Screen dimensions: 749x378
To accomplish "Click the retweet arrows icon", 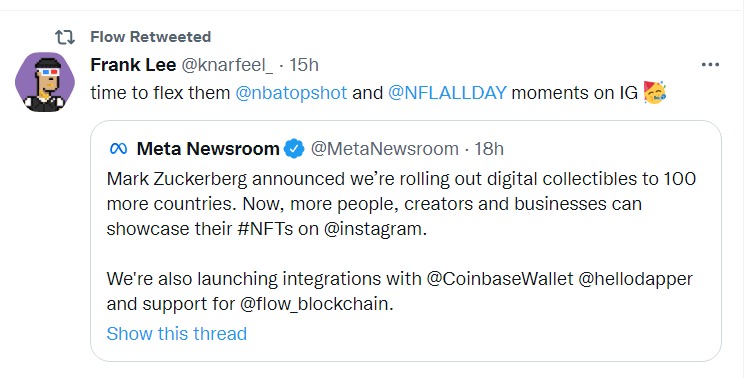I will click(64, 37).
